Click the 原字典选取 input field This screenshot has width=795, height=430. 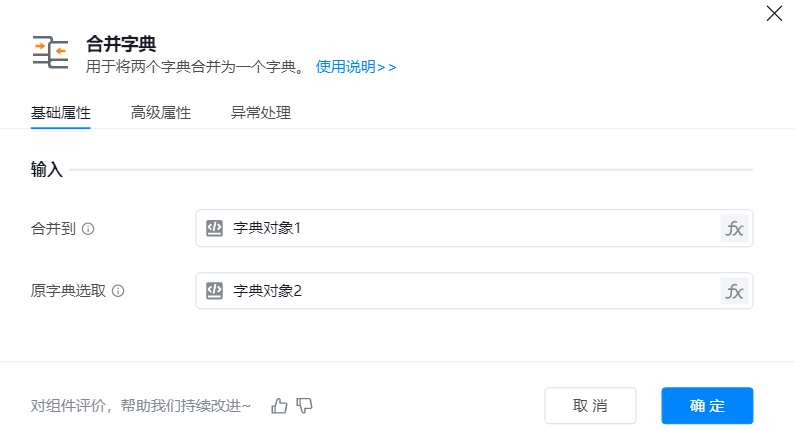click(x=470, y=291)
